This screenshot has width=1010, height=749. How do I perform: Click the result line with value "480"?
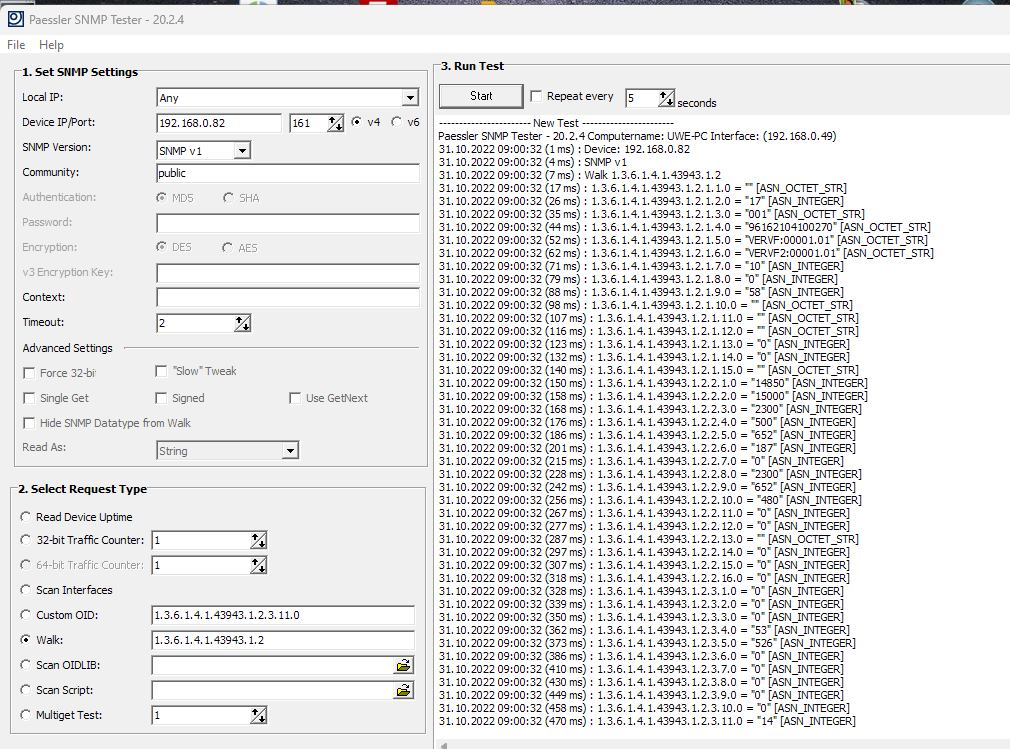tap(650, 500)
